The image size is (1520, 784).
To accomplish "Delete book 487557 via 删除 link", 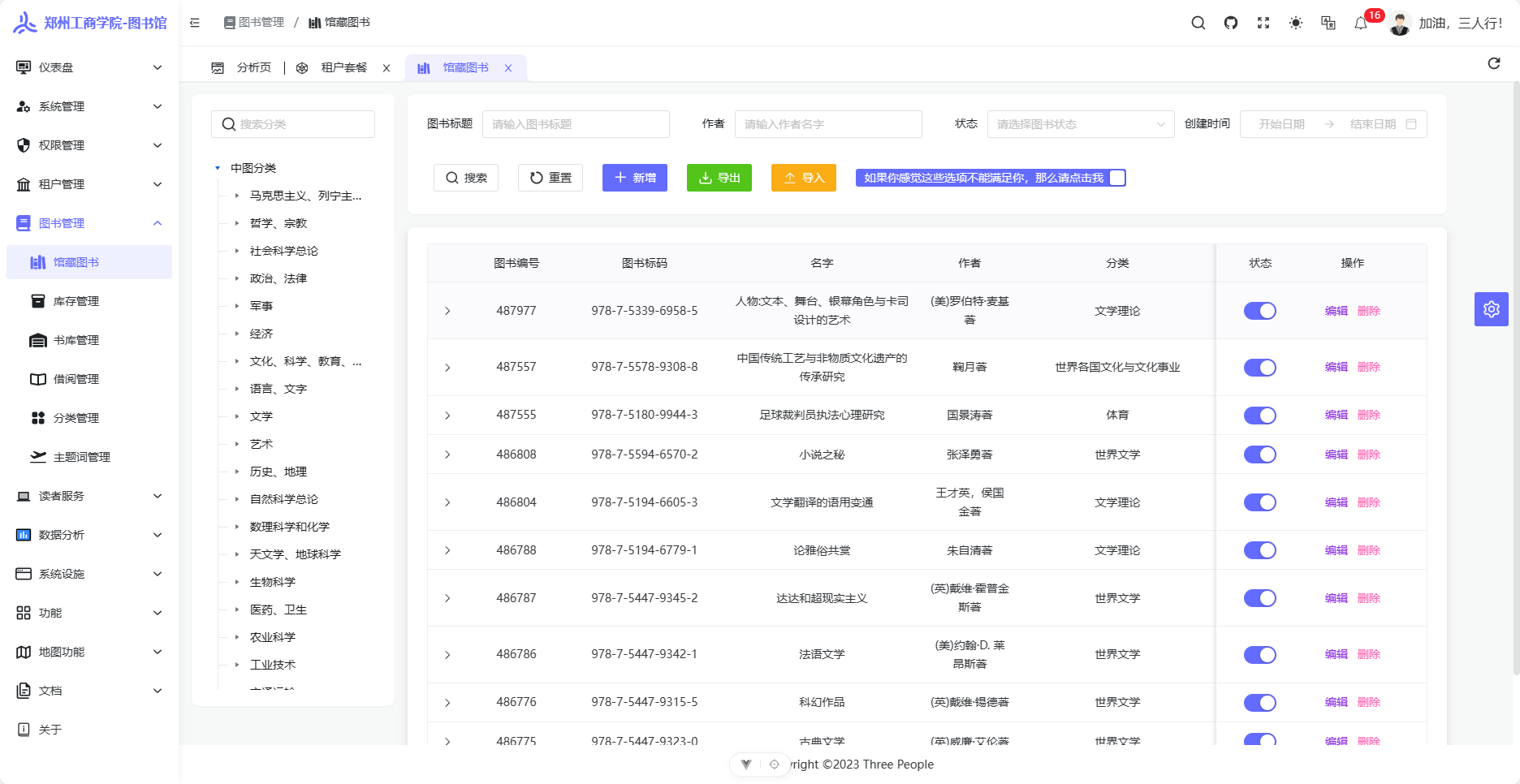I will 1369,367.
